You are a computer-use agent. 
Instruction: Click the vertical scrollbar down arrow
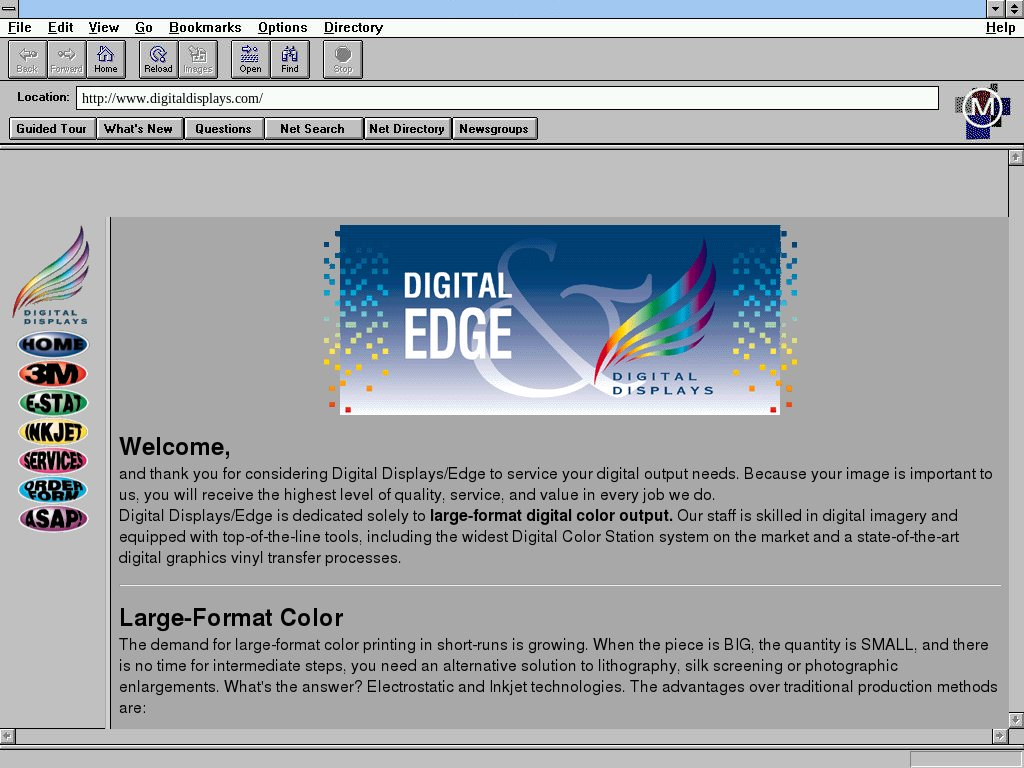1016,719
